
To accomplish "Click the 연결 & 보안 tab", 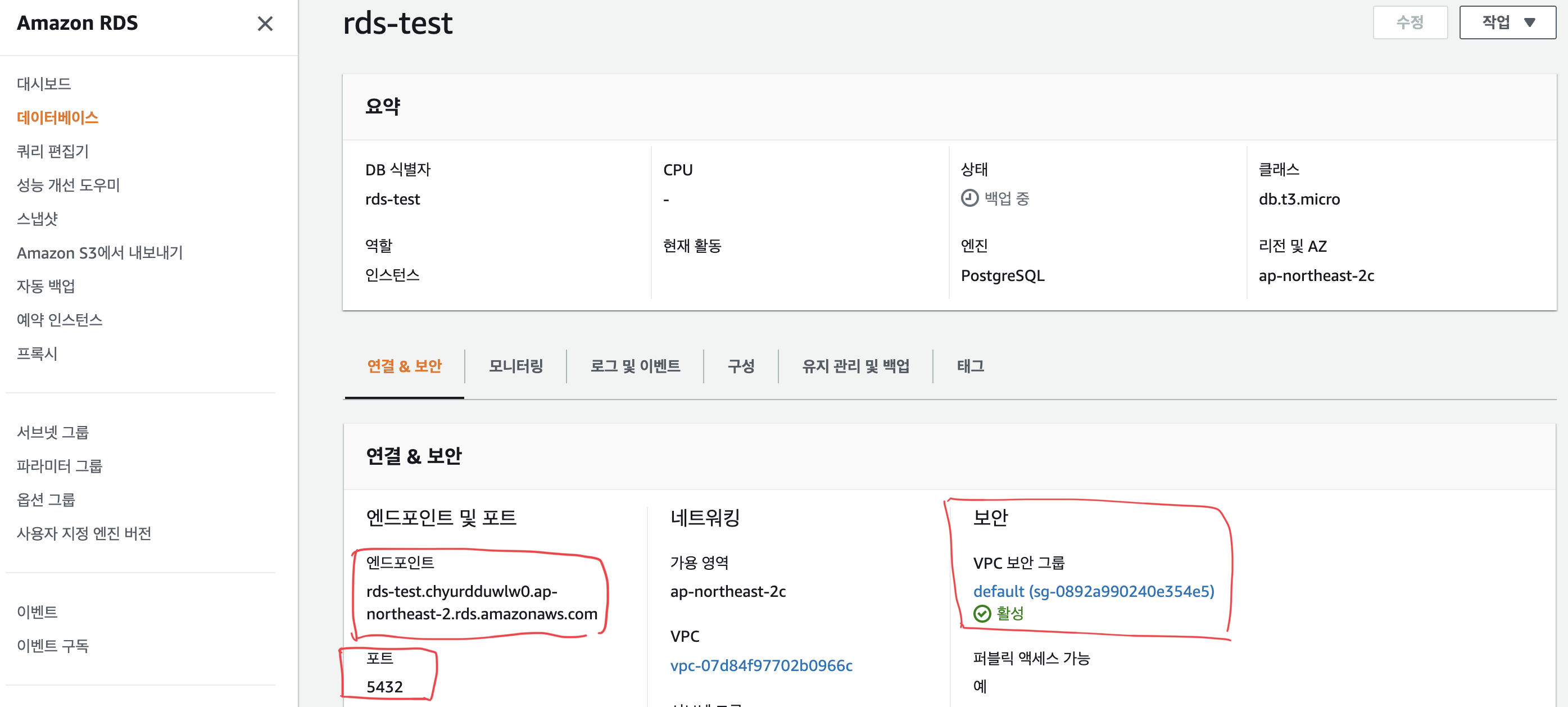I will 404,366.
